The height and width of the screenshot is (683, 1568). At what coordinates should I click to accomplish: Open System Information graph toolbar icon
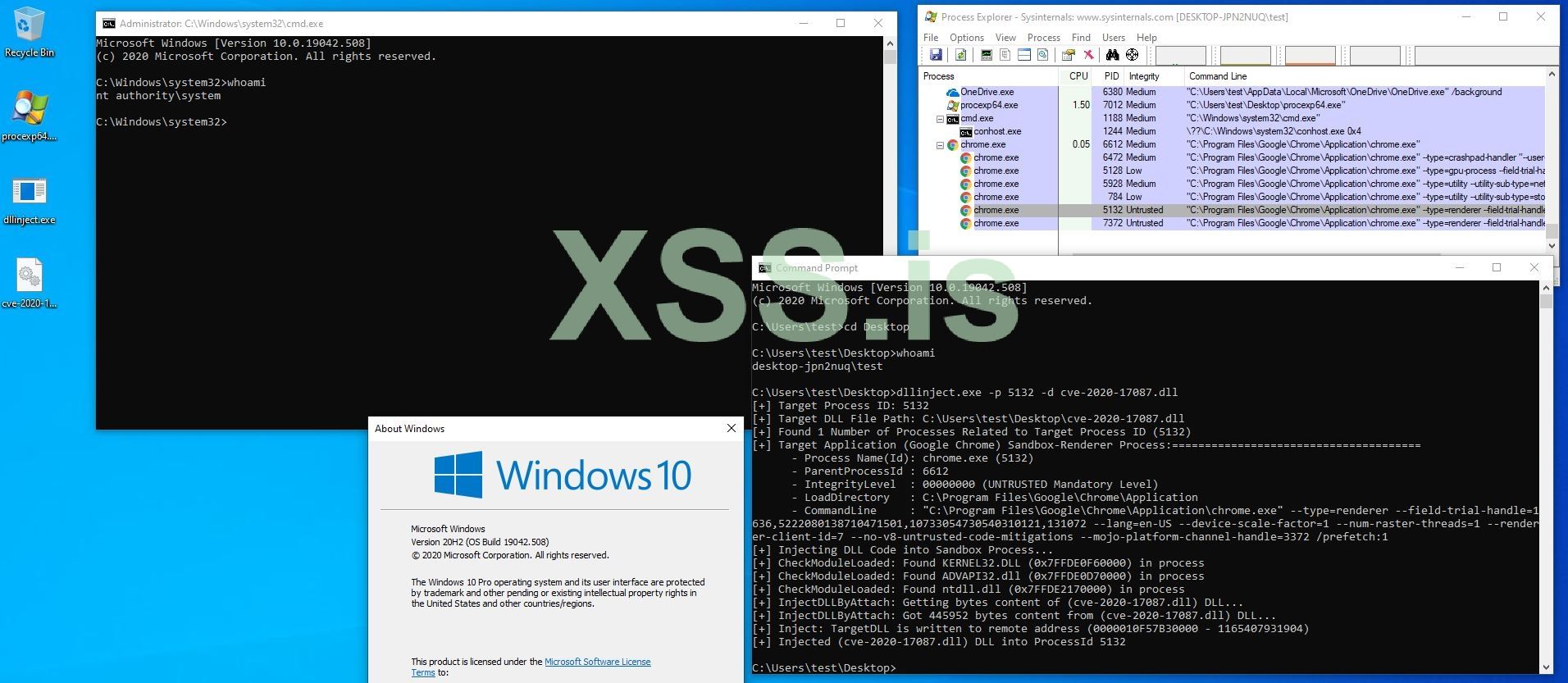coord(987,55)
